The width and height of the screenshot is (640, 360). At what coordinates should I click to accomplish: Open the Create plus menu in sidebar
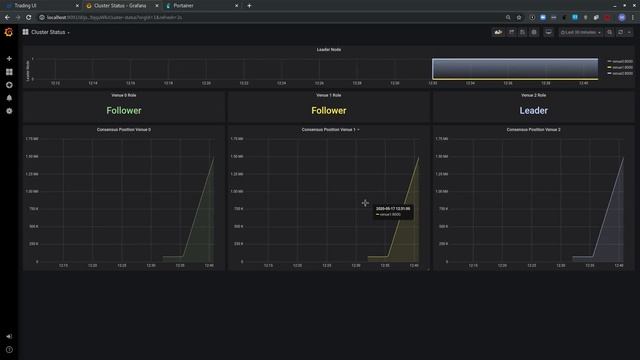point(9,59)
